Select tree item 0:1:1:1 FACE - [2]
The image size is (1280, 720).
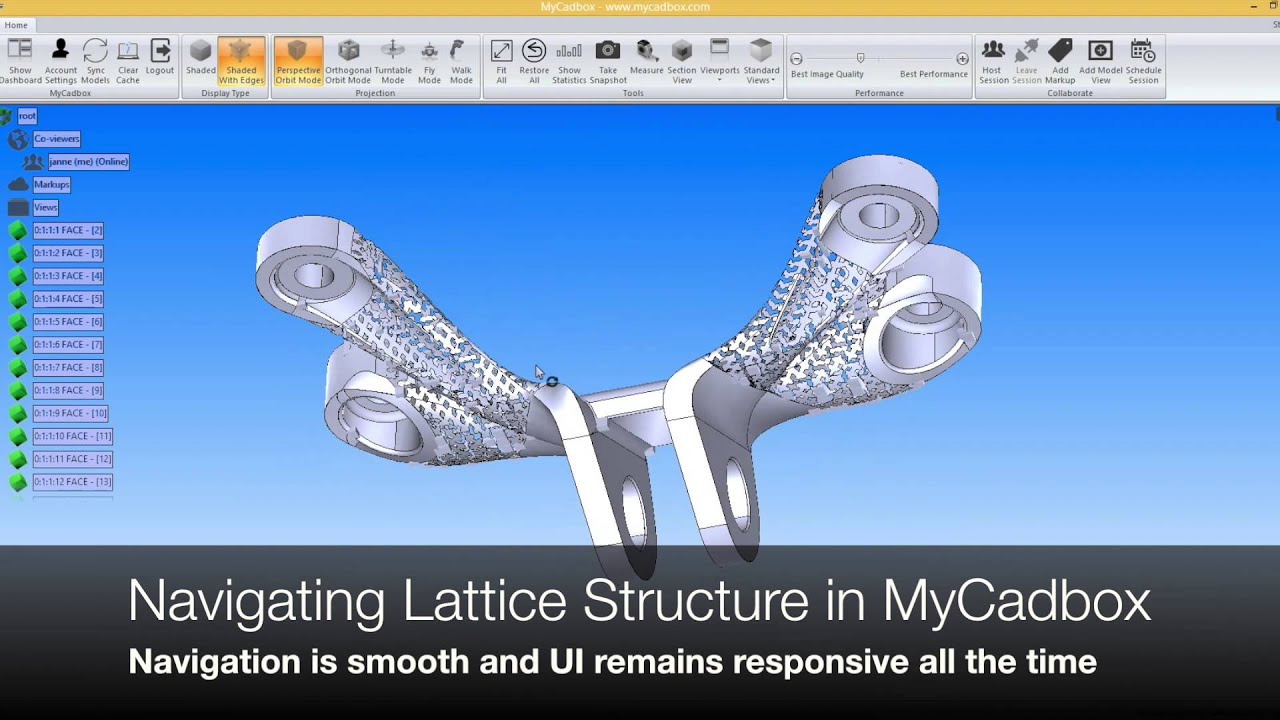point(68,231)
